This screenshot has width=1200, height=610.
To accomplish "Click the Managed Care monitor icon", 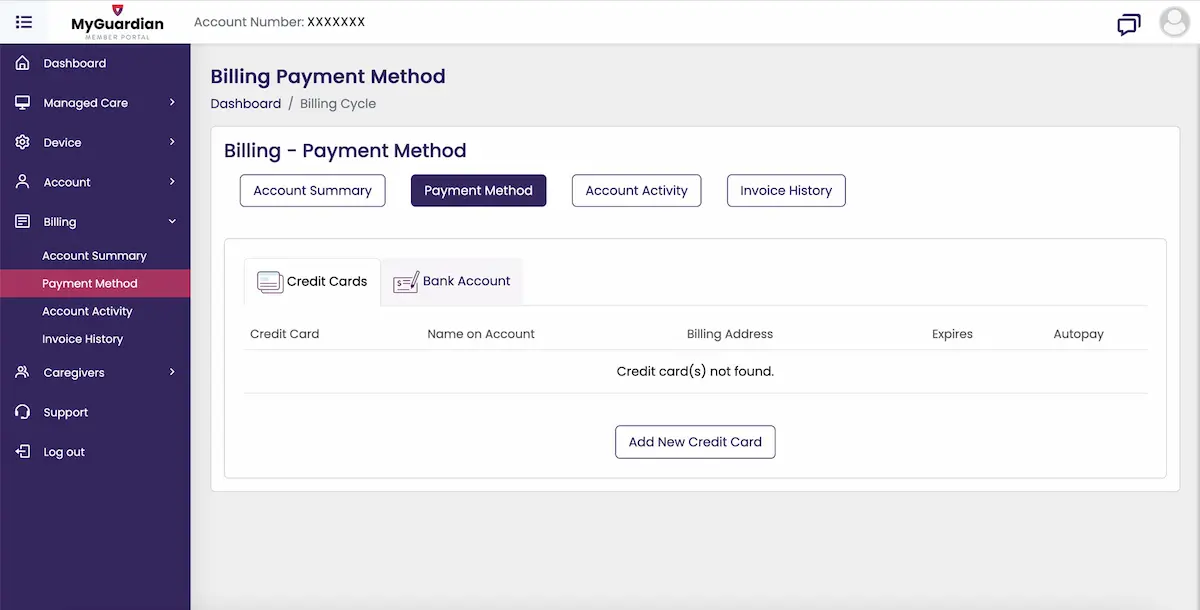I will coord(22,102).
